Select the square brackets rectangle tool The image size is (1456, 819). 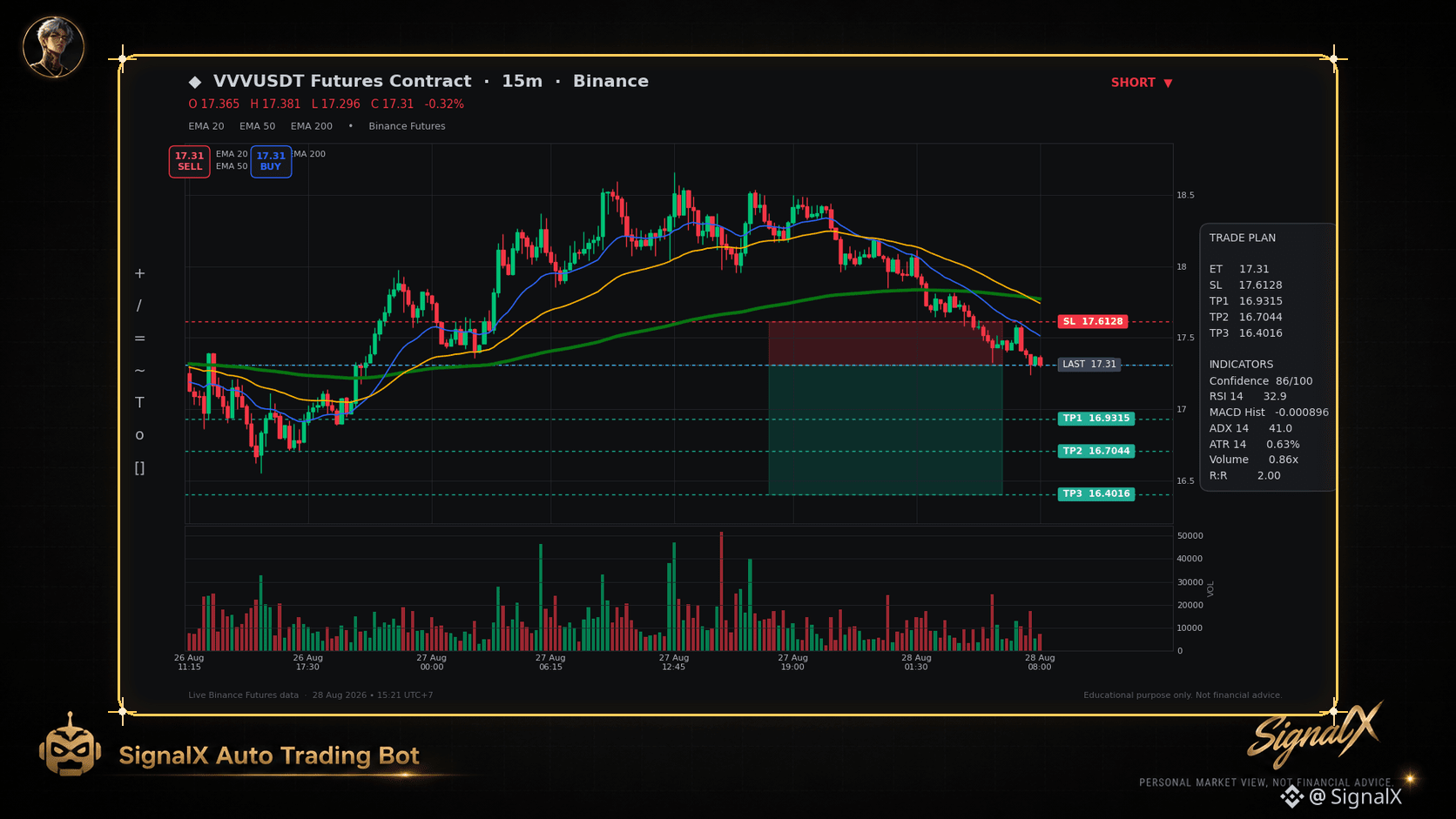[139, 468]
